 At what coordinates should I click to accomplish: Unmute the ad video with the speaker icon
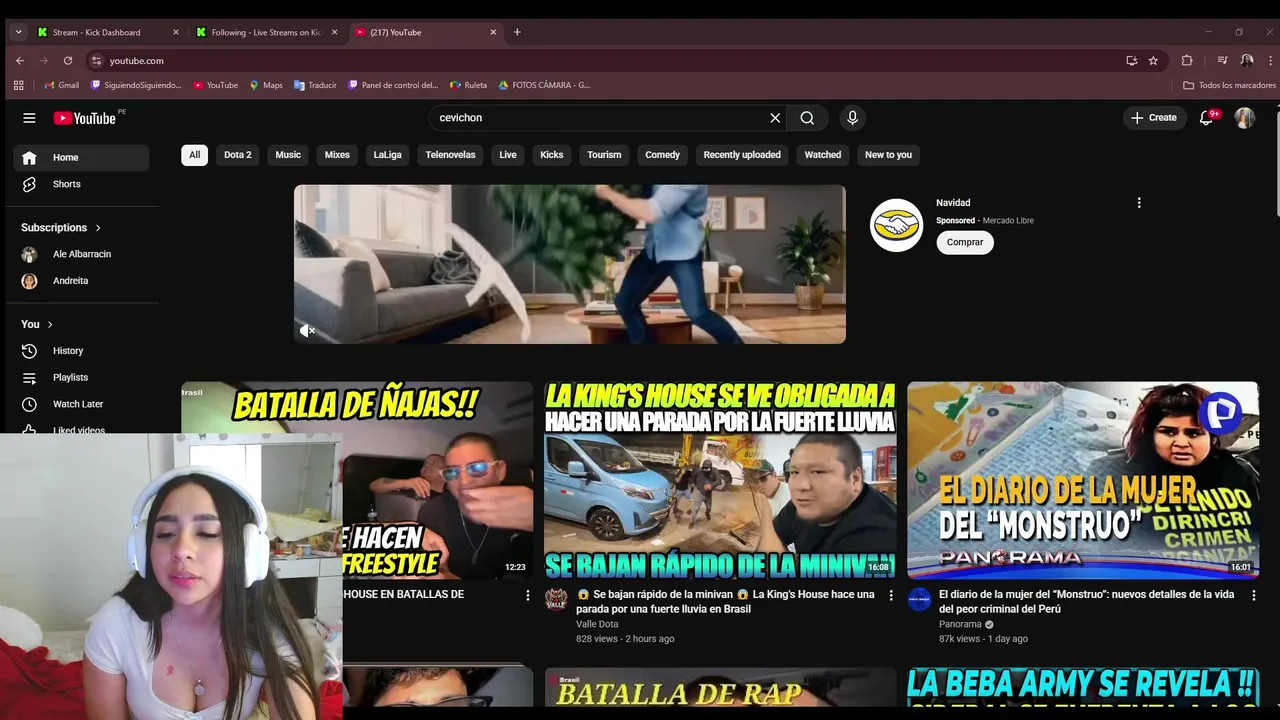[308, 331]
